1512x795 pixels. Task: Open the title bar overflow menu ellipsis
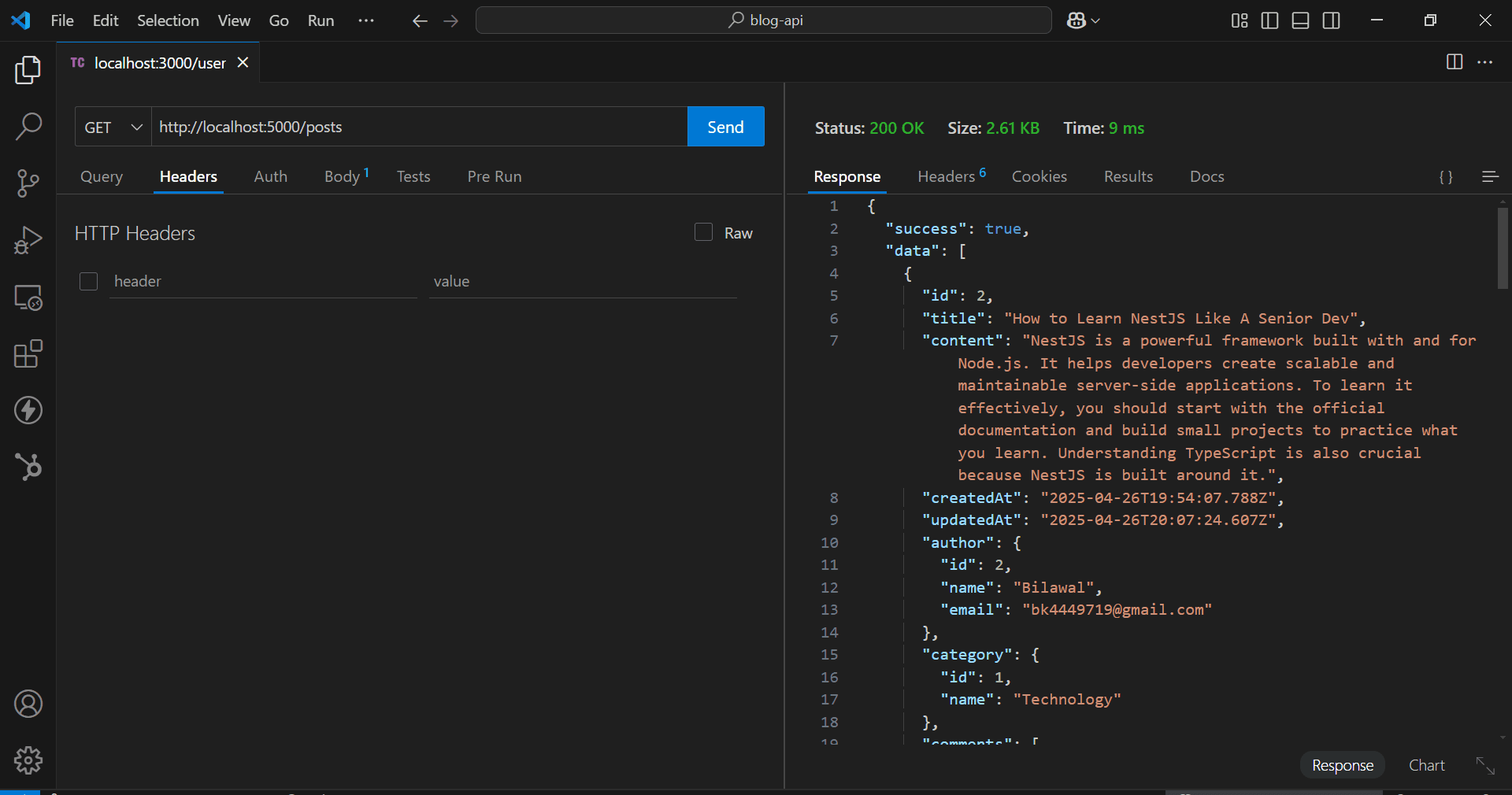tap(366, 20)
